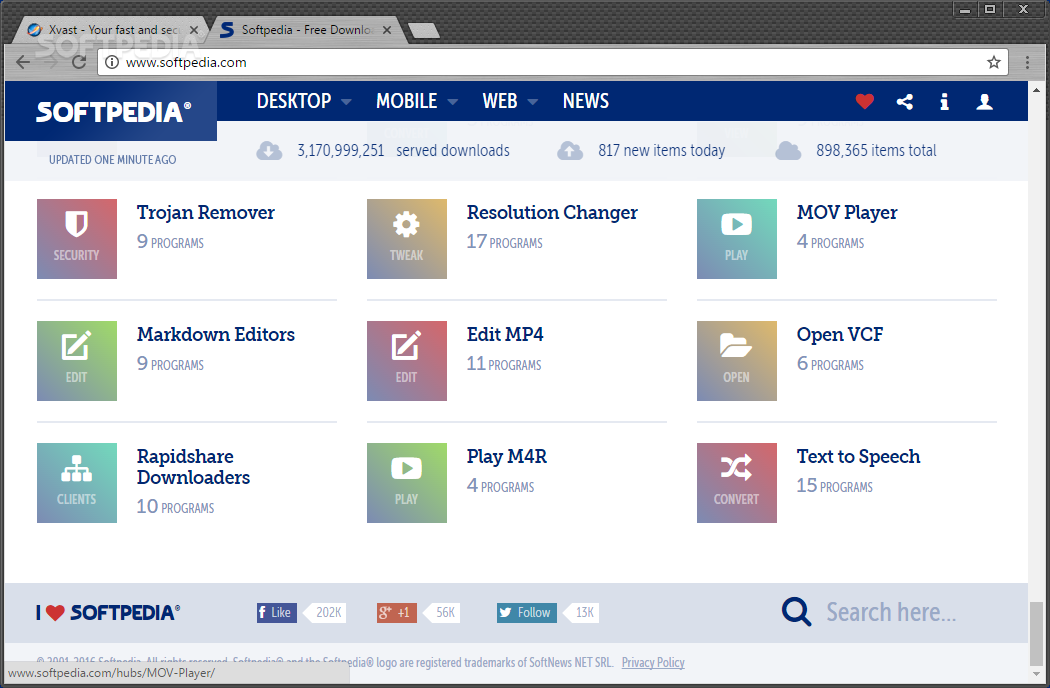The image size is (1050, 688).
Task: Click the info icon in header
Action: click(x=944, y=101)
